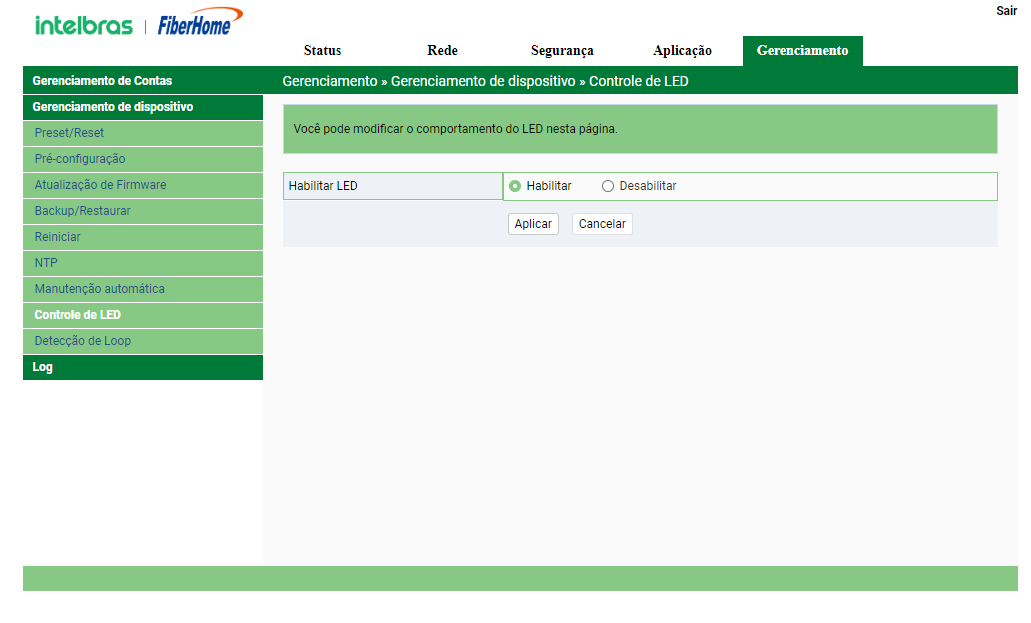The image size is (1031, 623).
Task: Open Reiniciar in the sidebar
Action: pyautogui.click(x=143, y=237)
